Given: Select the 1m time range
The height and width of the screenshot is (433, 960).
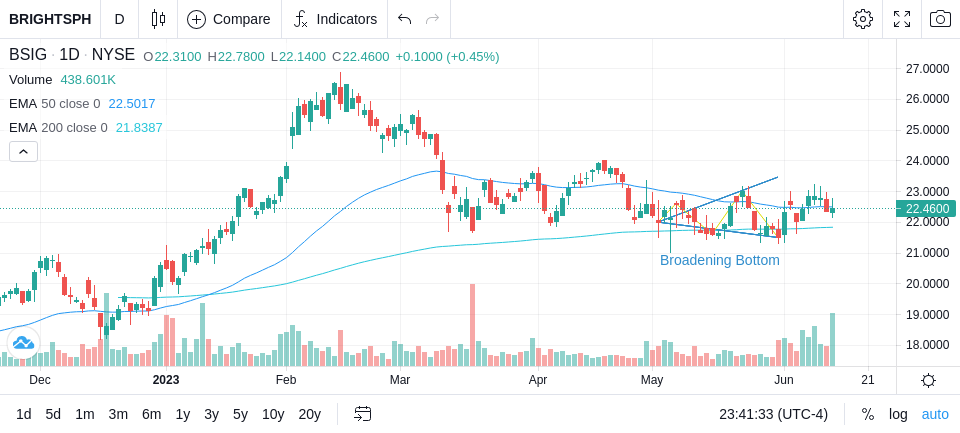Looking at the screenshot, I should [84, 415].
